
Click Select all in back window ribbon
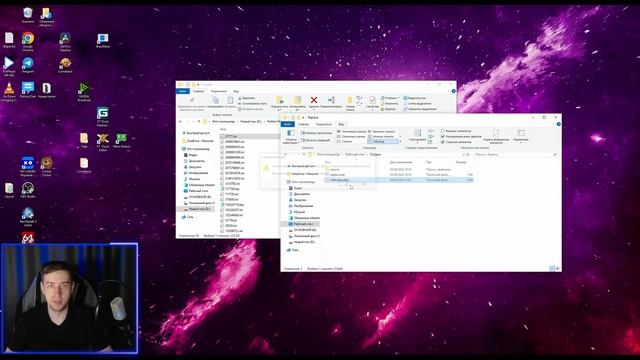[415, 98]
